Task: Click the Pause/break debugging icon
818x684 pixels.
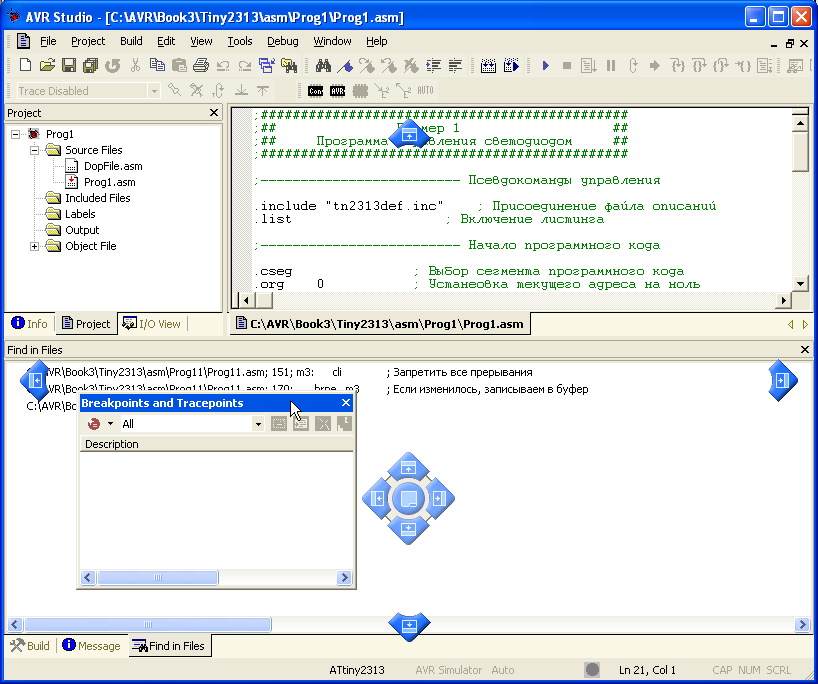Action: [x=611, y=65]
